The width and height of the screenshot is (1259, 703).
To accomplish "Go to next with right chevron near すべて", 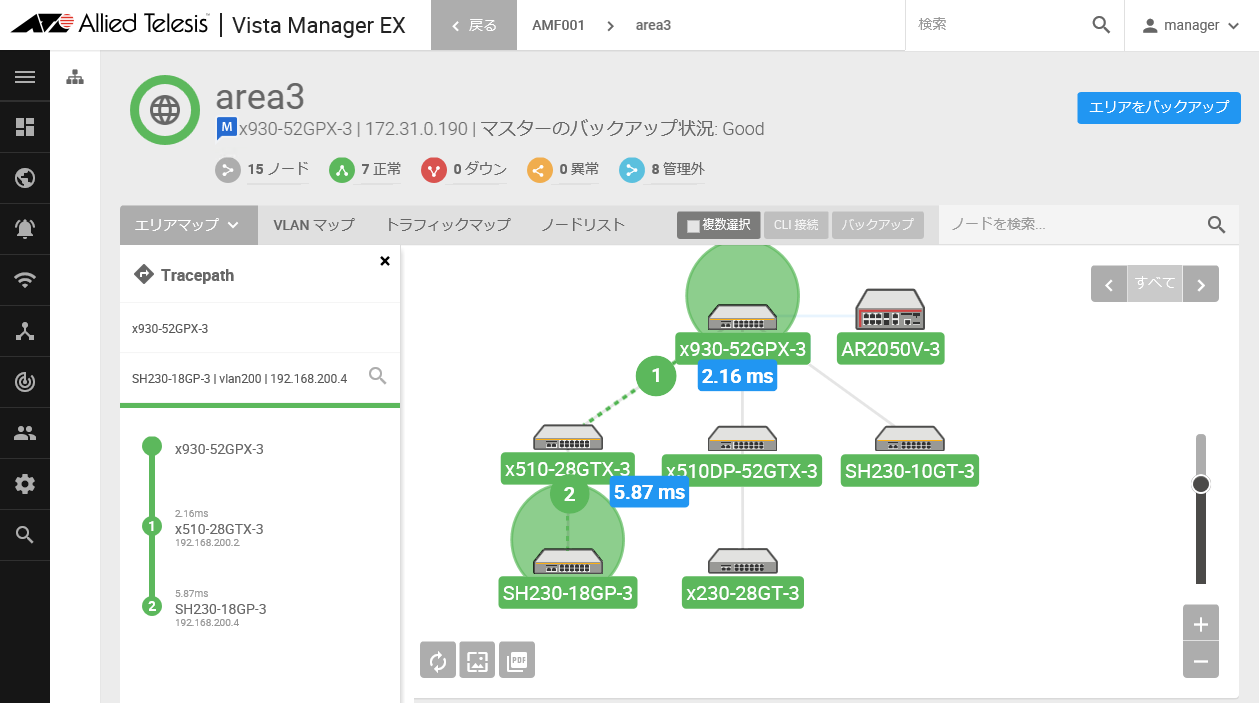I will (x=1201, y=284).
